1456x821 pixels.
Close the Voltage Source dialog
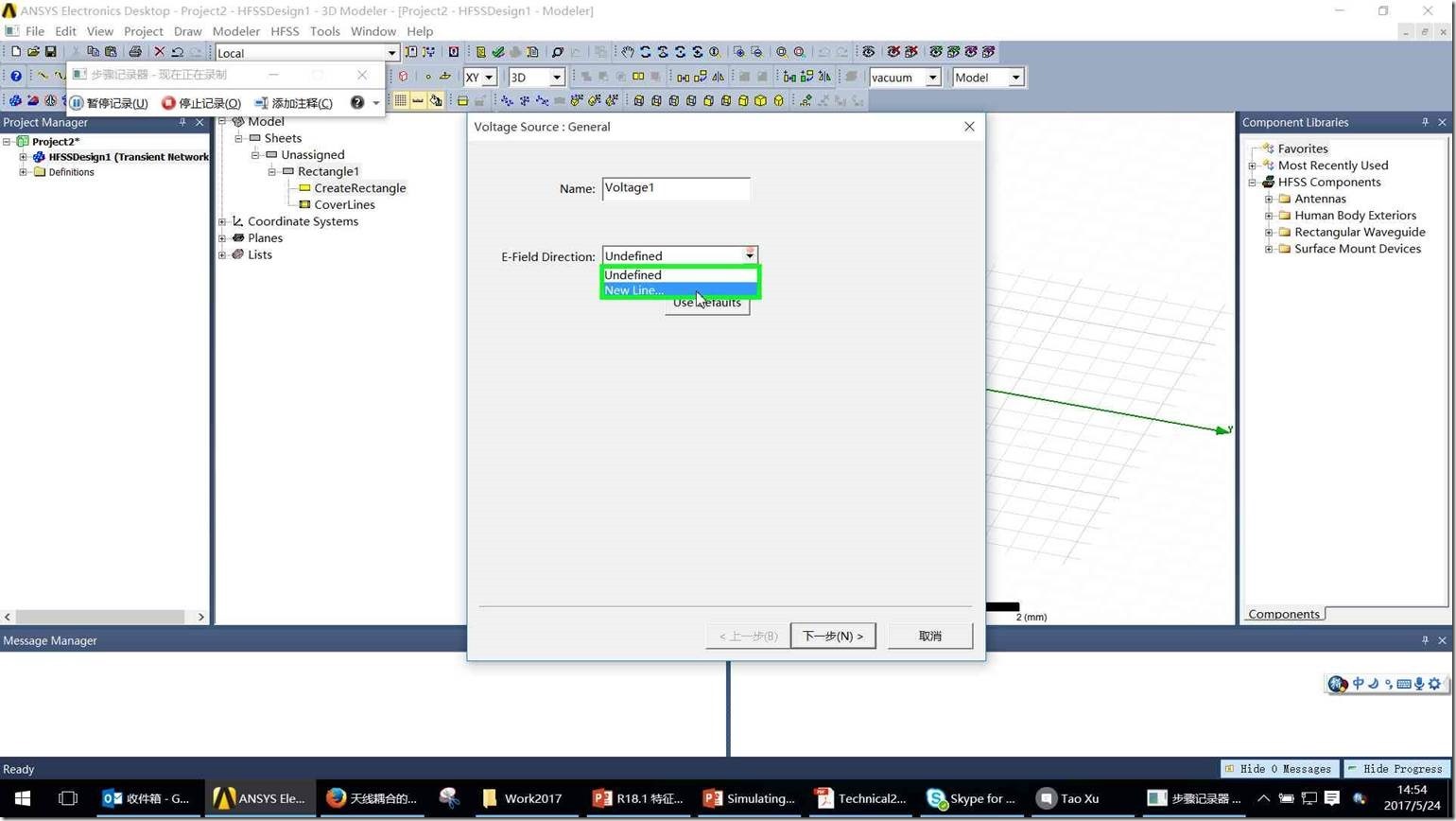(x=969, y=127)
